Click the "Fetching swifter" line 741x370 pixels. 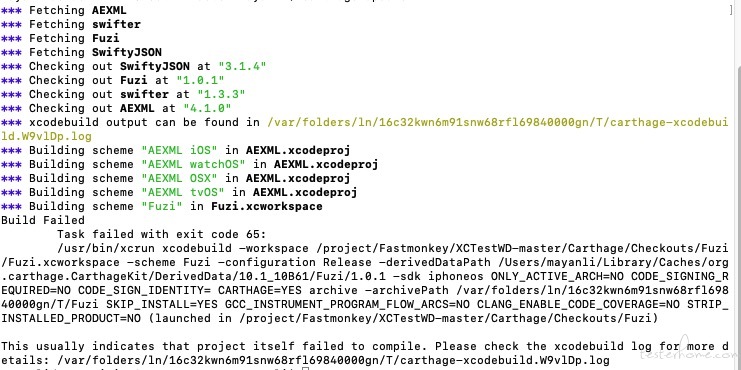(70, 24)
